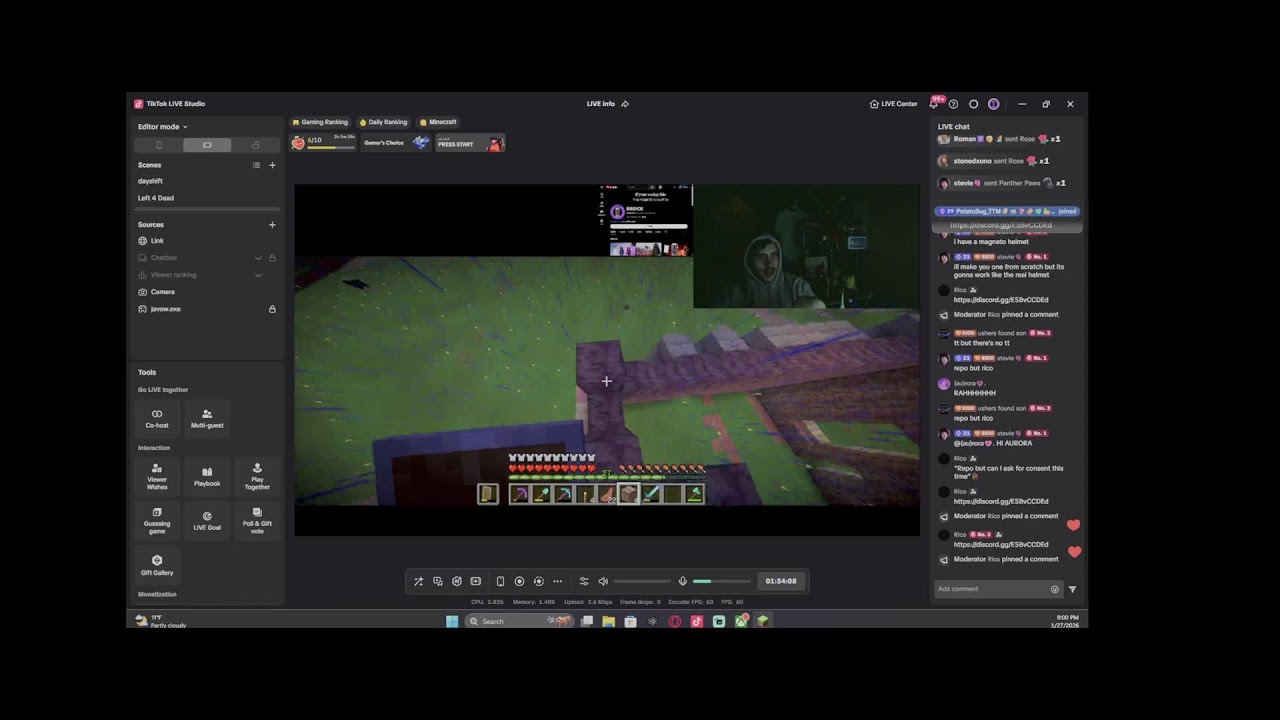
Task: Adjust the speaker volume slider
Action: [x=642, y=581]
